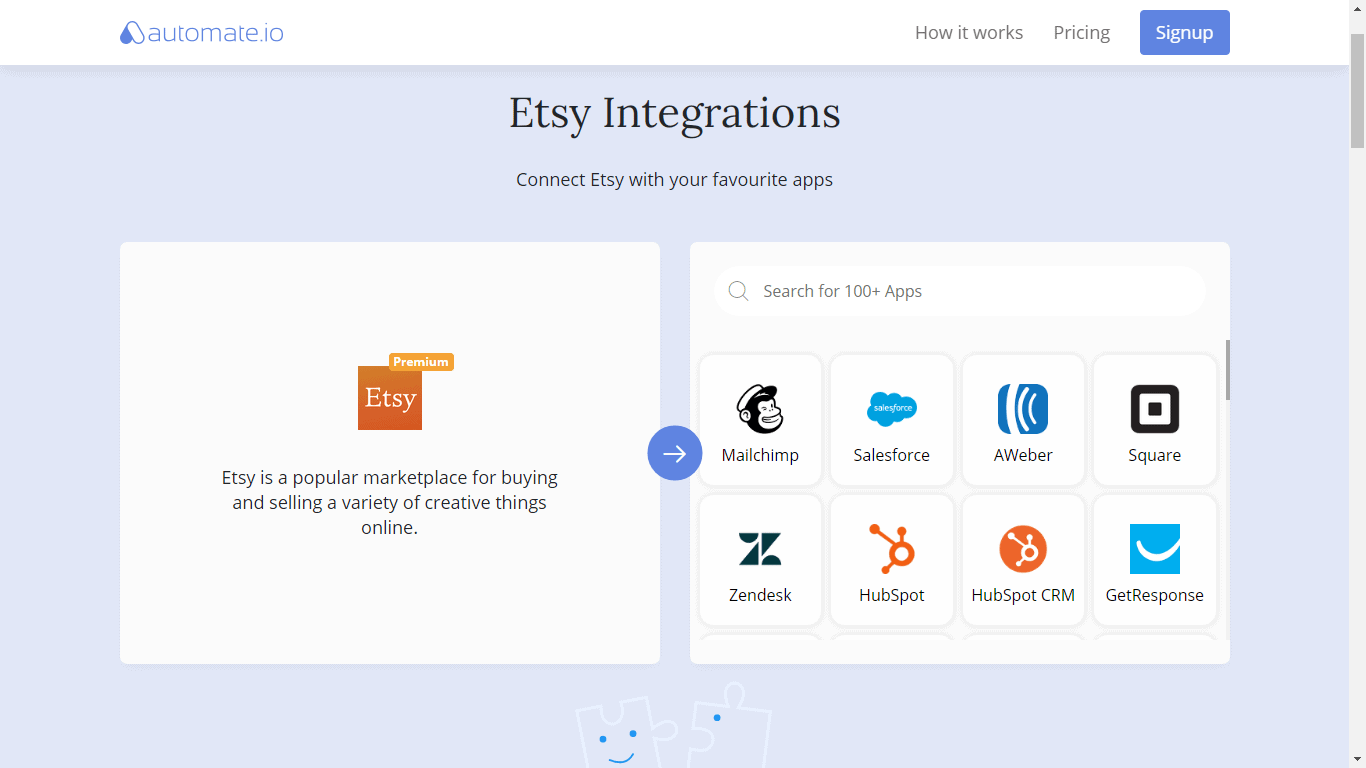Click the apps list scrollbar thumb
The height and width of the screenshot is (768, 1366).
tap(1227, 370)
